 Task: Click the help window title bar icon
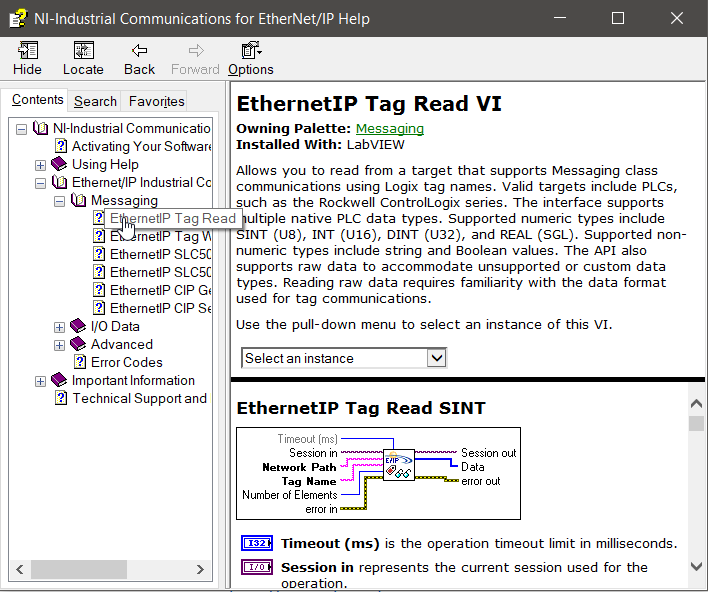coord(18,19)
